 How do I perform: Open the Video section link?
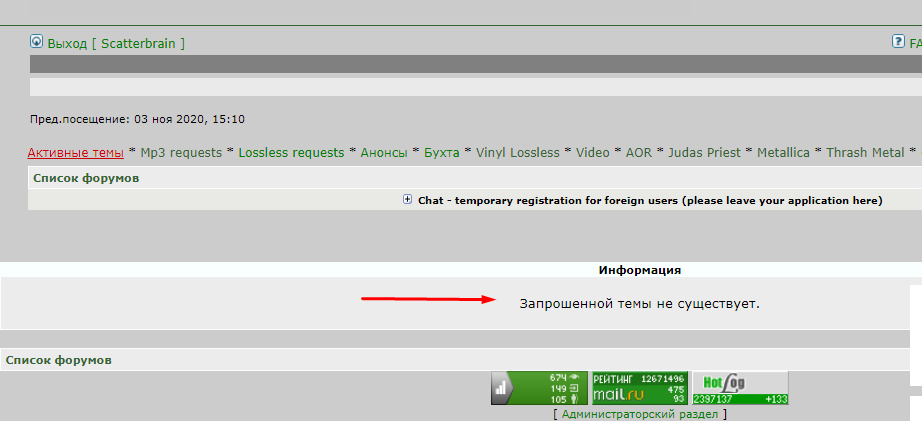593,153
